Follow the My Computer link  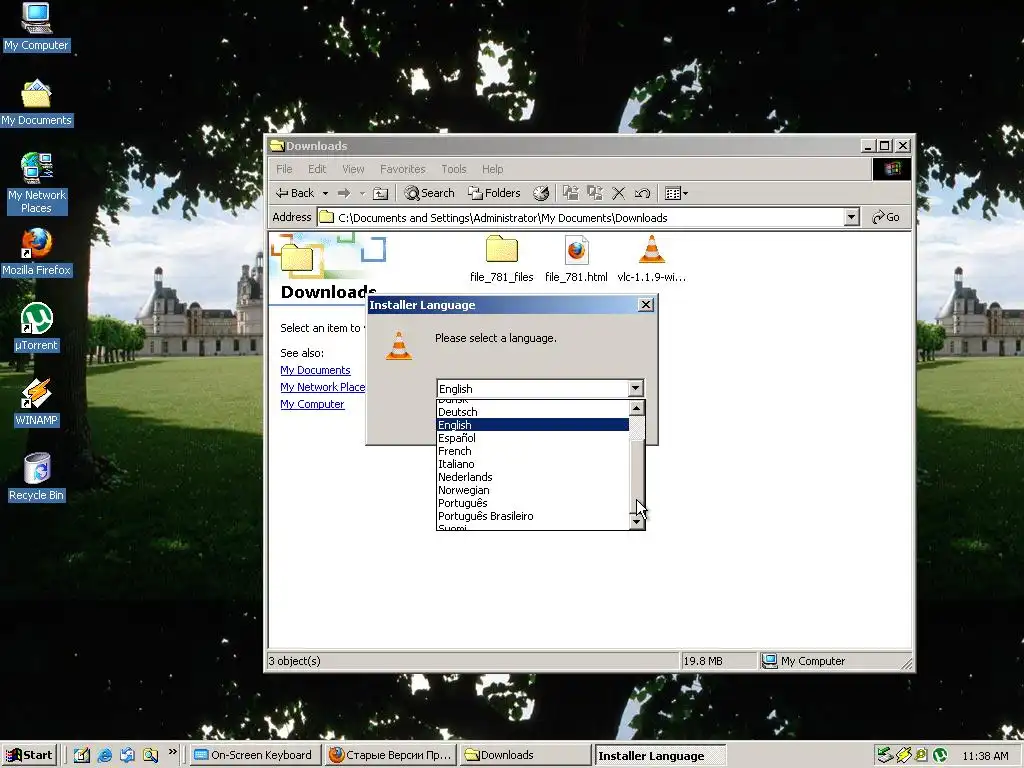(312, 404)
